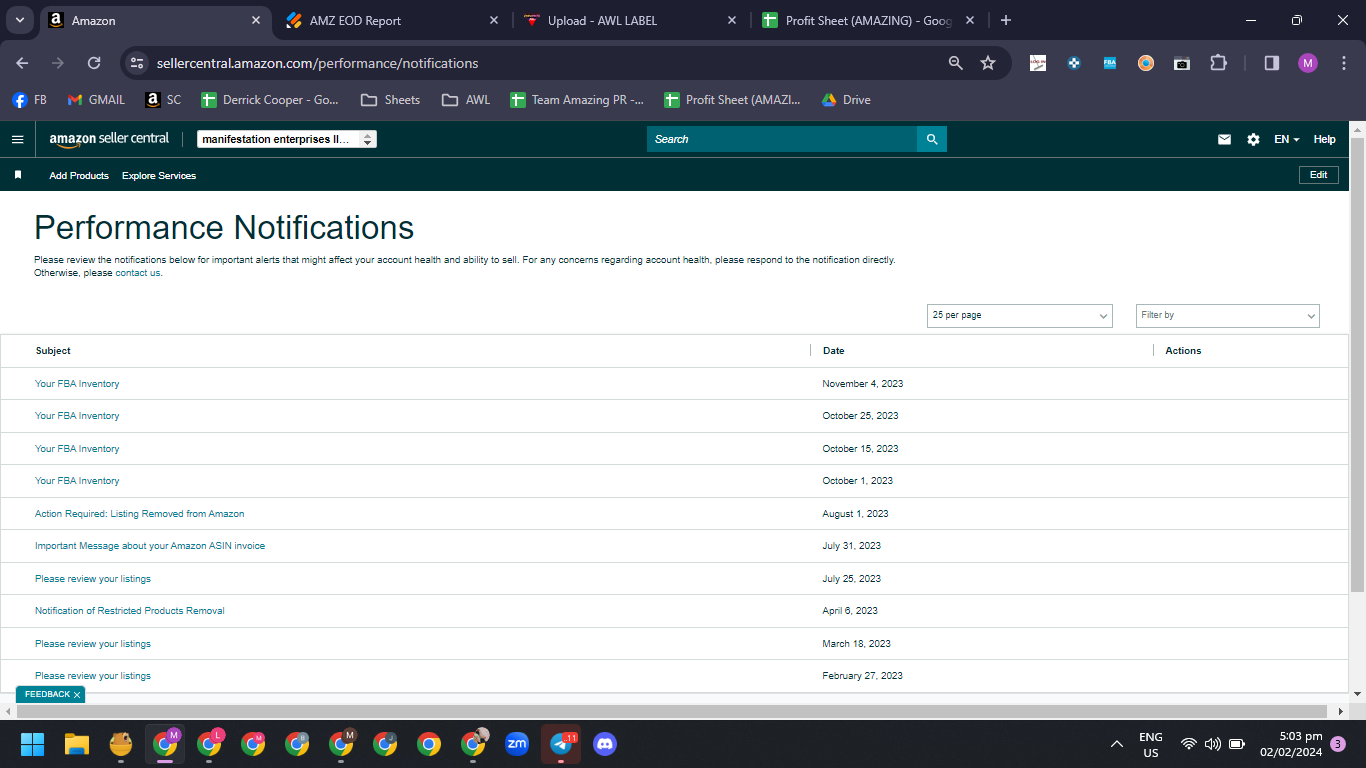This screenshot has height=768, width=1366.
Task: Open the FBA Inventory notification dated October 15, 2023
Action: click(x=77, y=449)
